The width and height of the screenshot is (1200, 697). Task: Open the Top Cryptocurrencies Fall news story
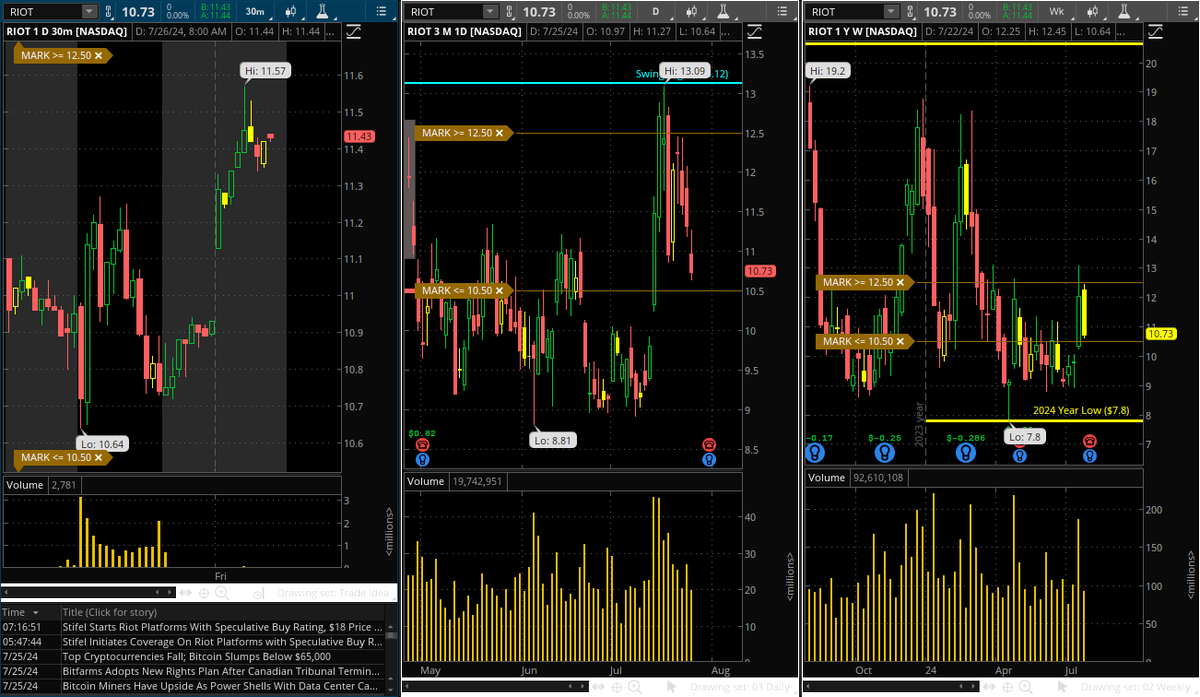pyautogui.click(x=222, y=657)
